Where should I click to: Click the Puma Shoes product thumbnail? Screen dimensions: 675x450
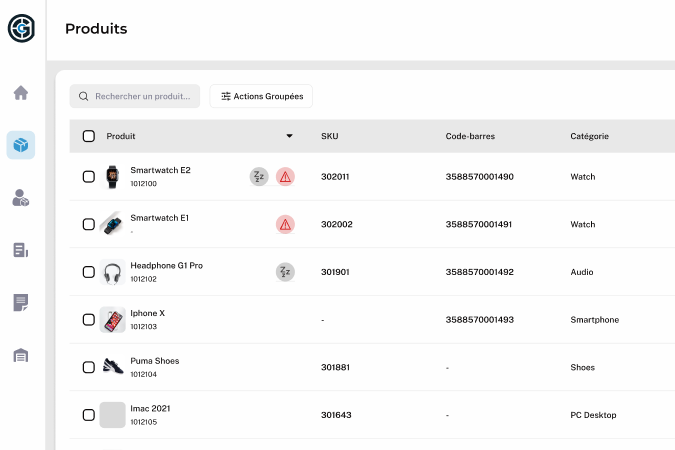112,367
